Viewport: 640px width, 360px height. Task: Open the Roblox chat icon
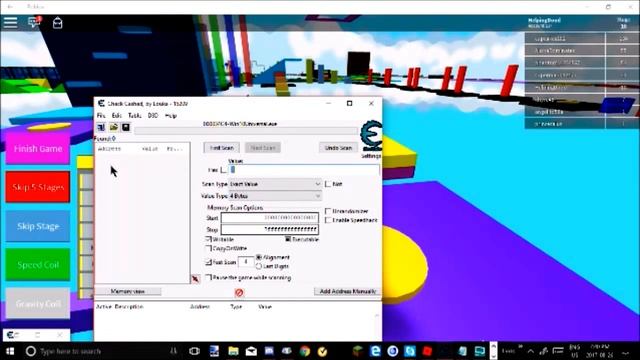(34, 22)
